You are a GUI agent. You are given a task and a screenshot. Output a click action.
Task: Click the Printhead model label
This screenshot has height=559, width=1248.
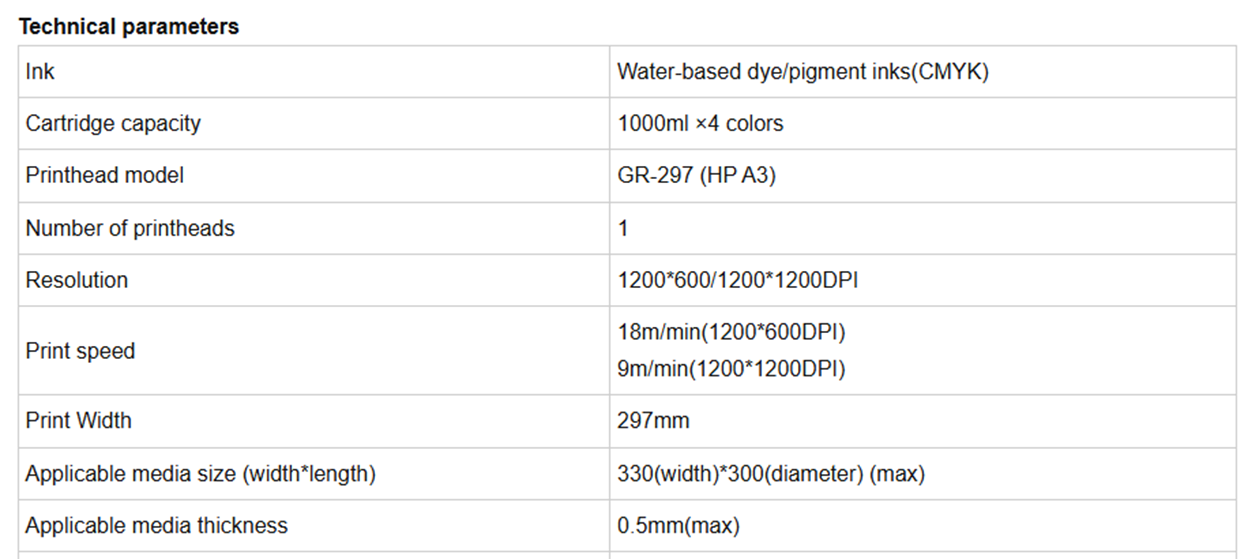tap(105, 176)
